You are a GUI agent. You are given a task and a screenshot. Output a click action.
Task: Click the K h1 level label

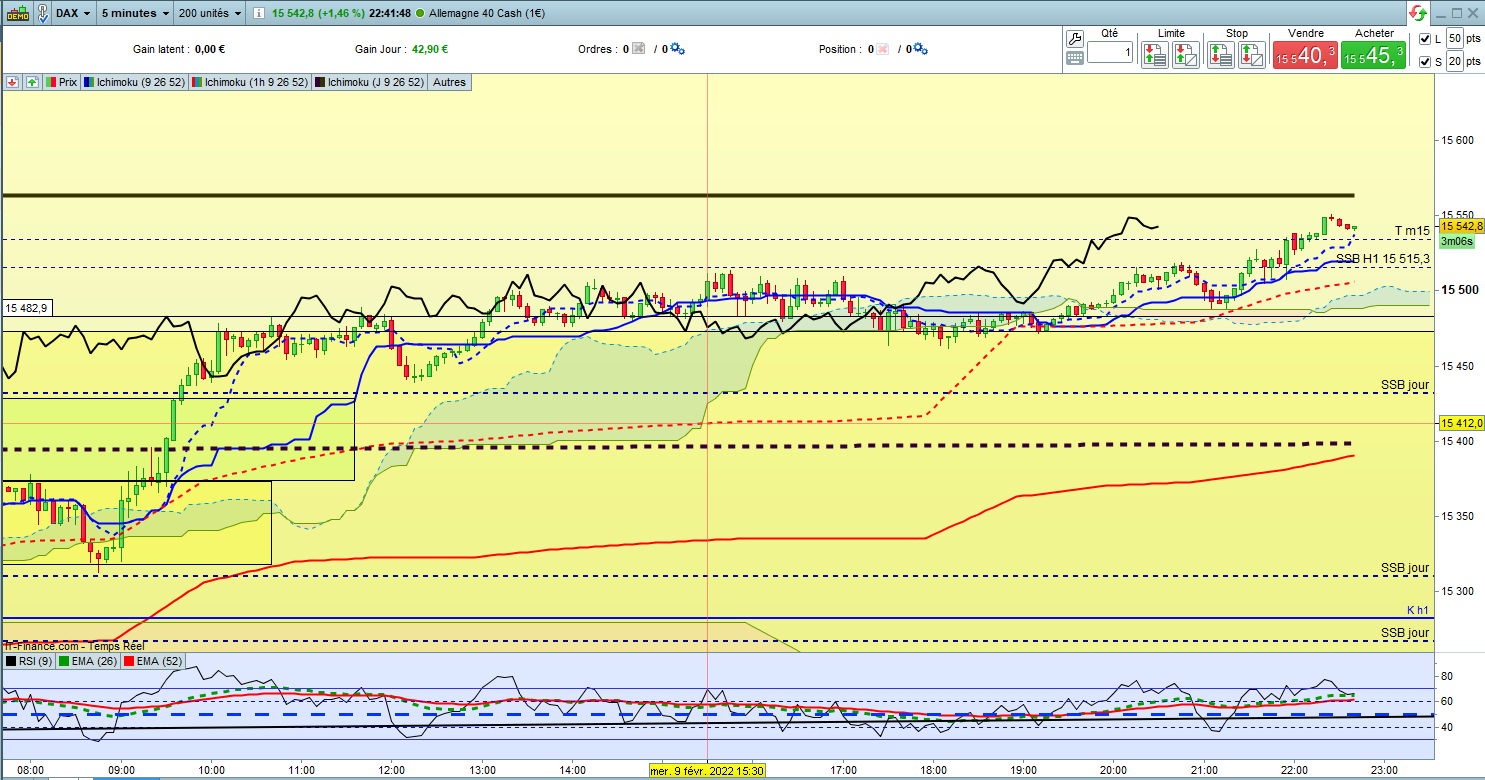pyautogui.click(x=1418, y=610)
